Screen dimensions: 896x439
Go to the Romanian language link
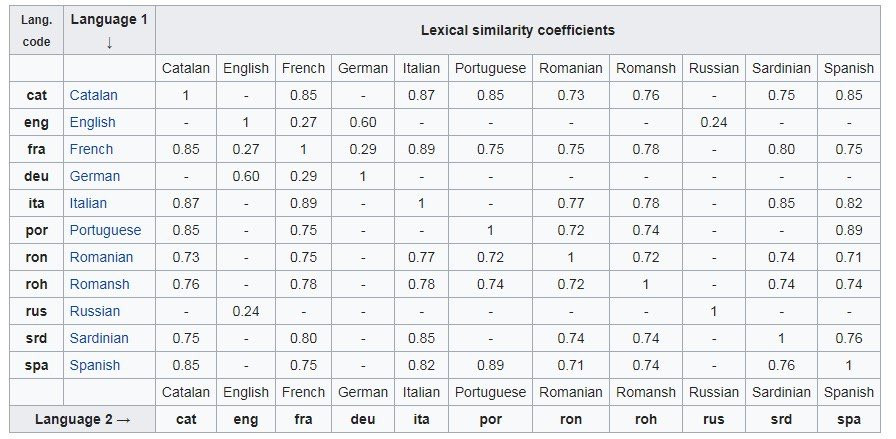click(x=102, y=258)
